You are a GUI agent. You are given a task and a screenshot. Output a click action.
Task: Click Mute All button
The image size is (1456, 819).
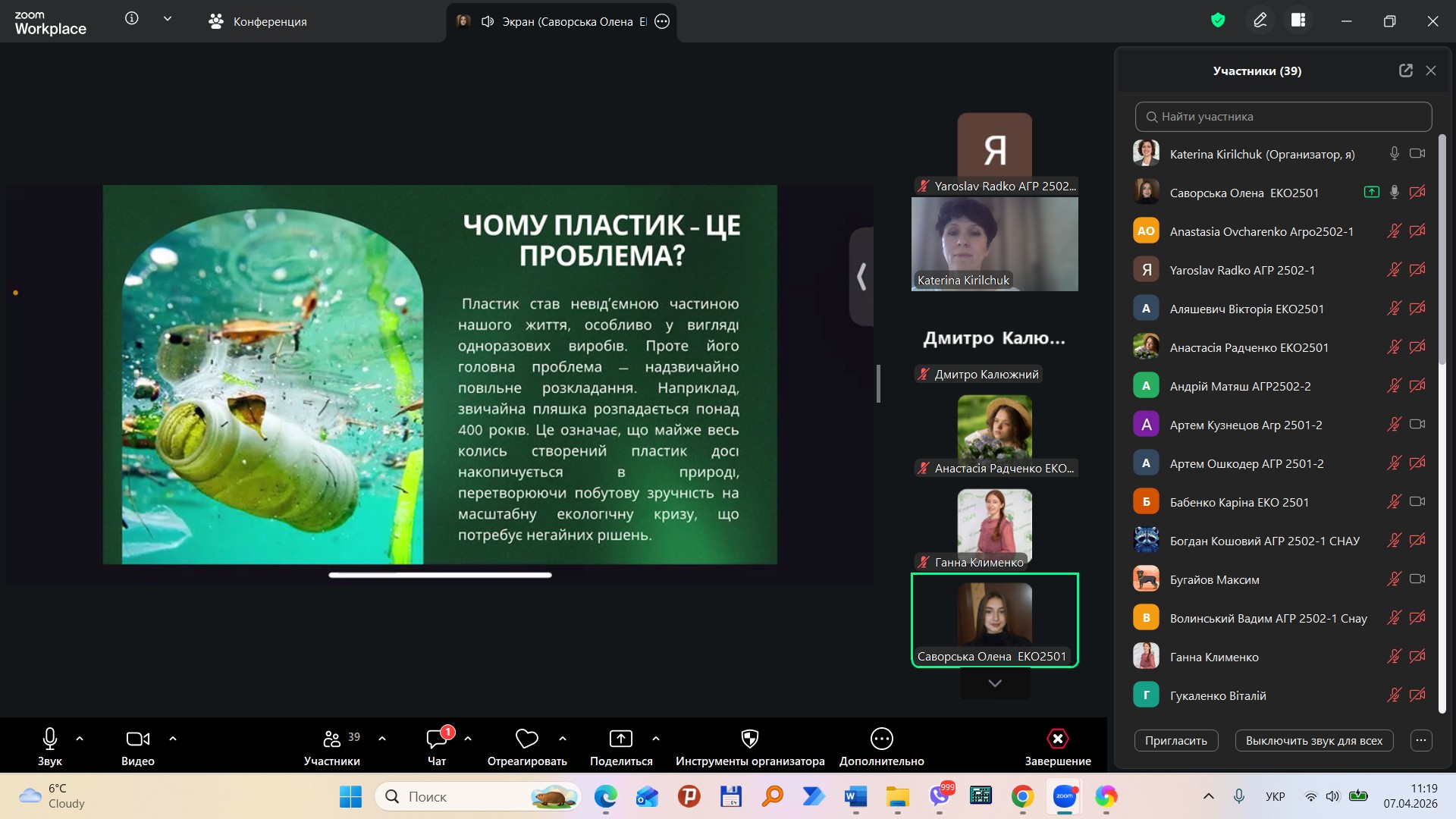(x=1313, y=741)
